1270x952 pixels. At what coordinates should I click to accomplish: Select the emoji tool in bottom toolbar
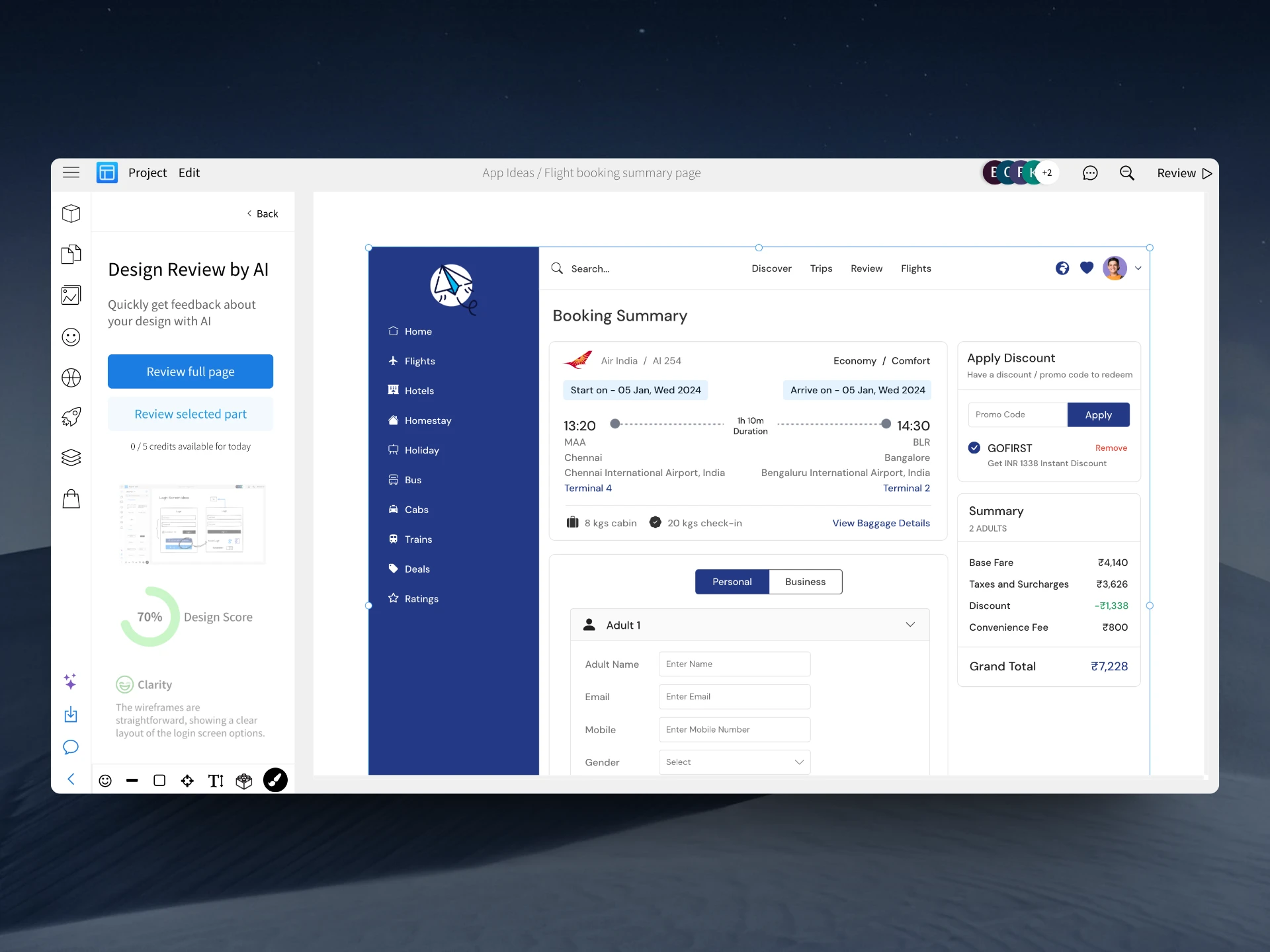click(105, 781)
